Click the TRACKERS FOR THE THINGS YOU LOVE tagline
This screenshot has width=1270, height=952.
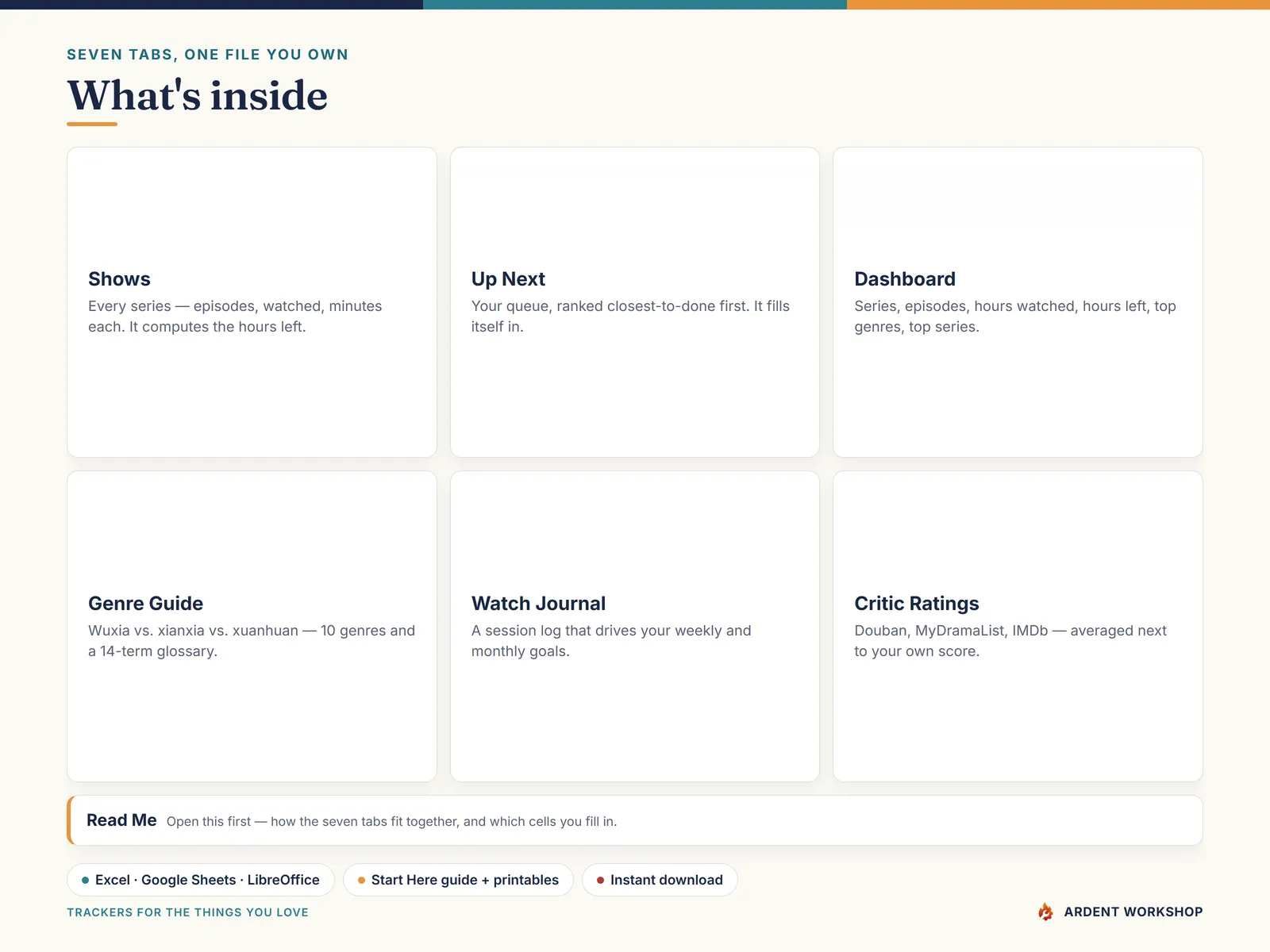click(x=188, y=912)
